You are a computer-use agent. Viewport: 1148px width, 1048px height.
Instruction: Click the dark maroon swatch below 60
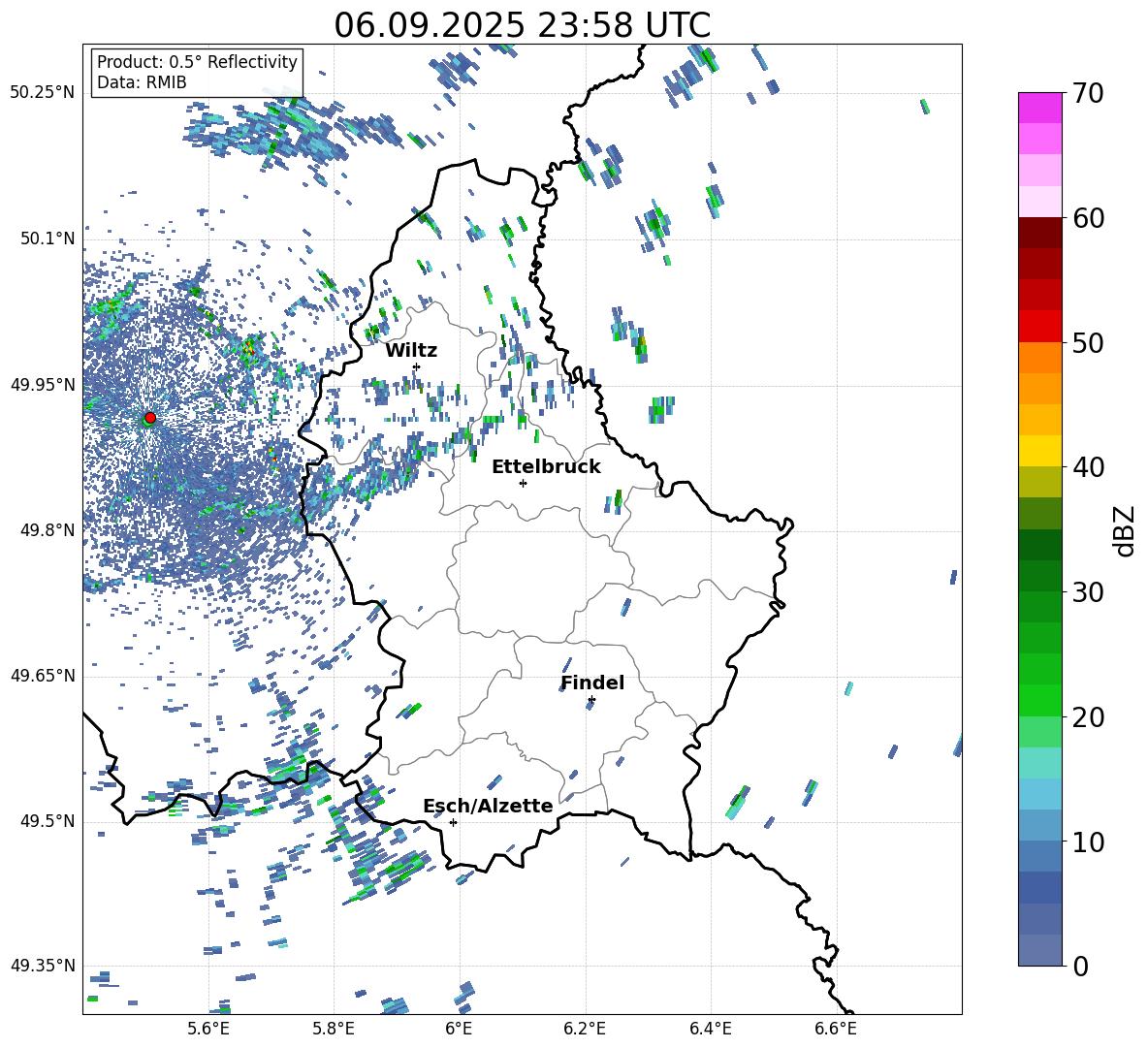pyautogui.click(x=1040, y=233)
